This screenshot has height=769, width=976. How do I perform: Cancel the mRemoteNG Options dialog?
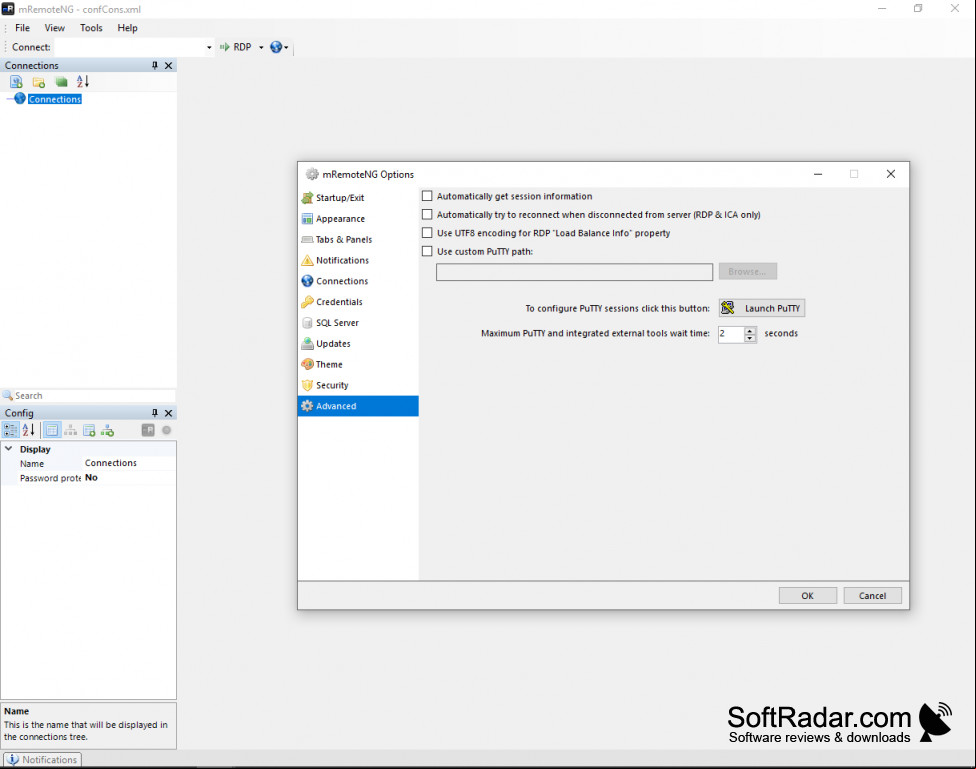tap(872, 596)
